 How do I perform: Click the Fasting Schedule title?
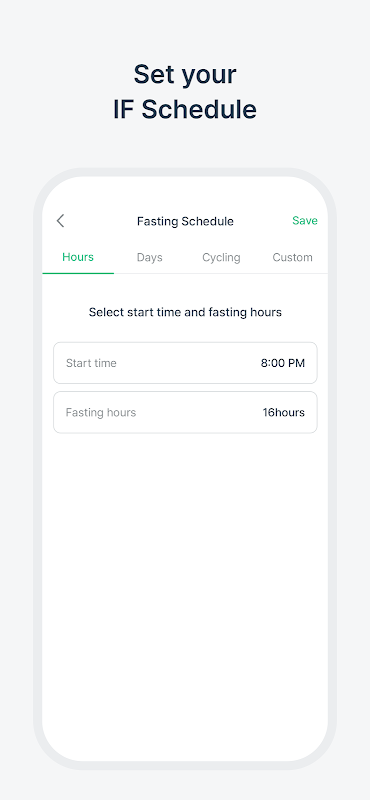click(x=185, y=221)
